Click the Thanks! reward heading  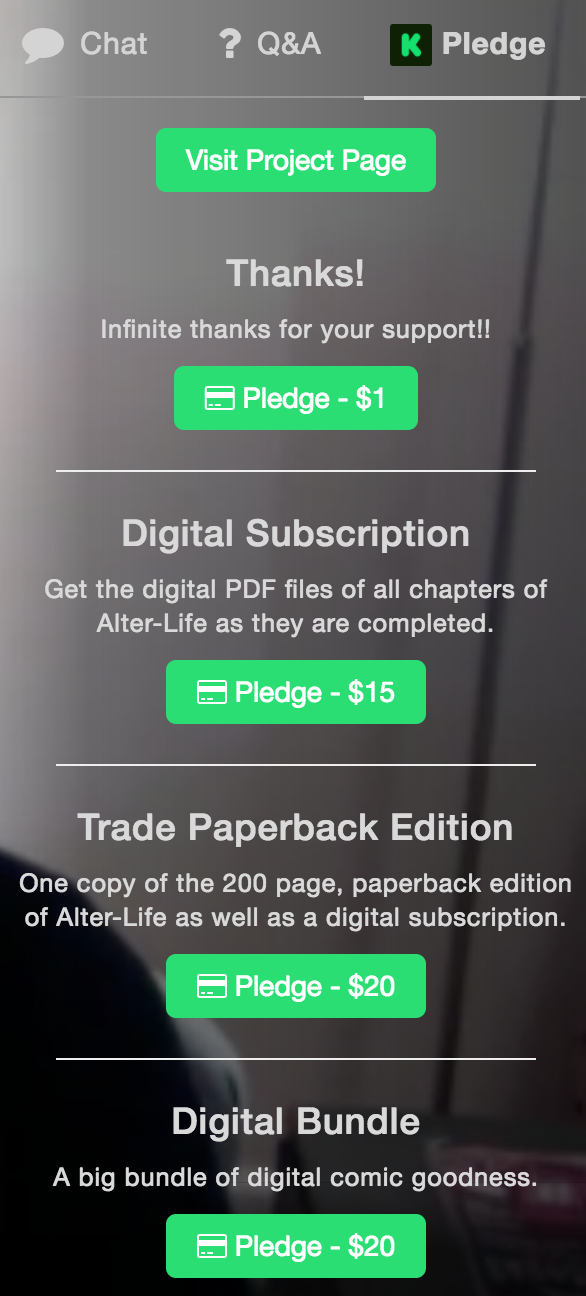[x=296, y=273]
